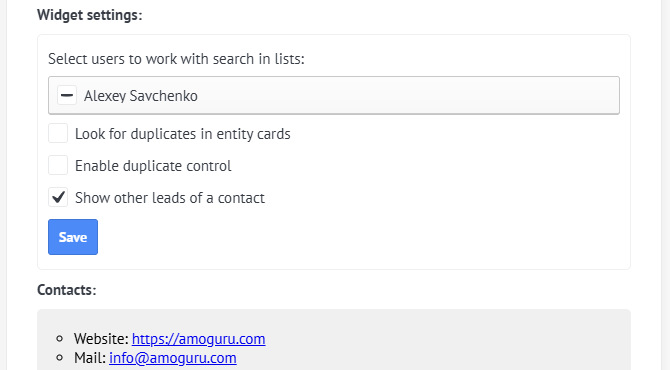The height and width of the screenshot is (370, 670).
Task: Click empty space right of the Save button
Action: 342,237
